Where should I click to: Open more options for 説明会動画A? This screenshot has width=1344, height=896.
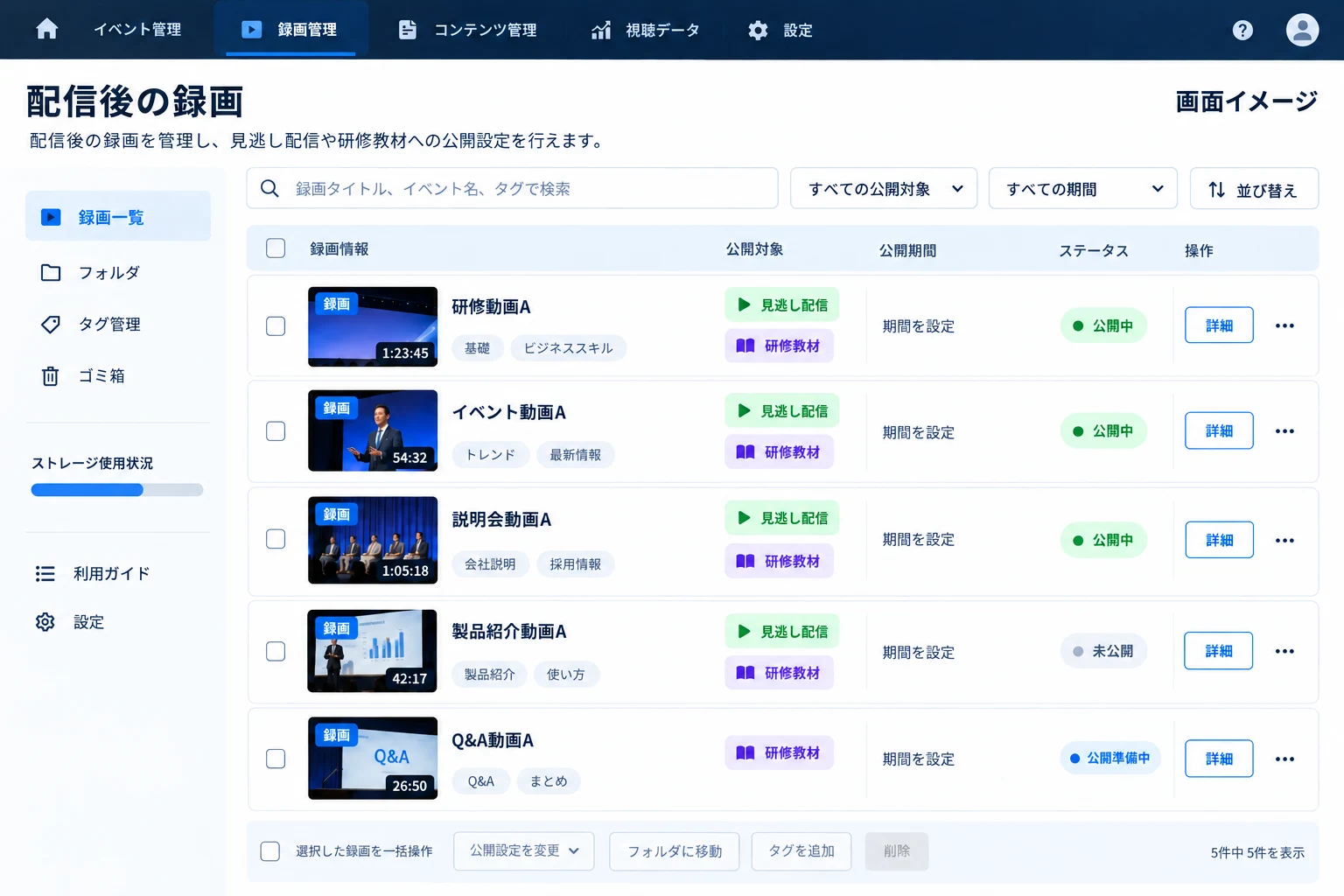coord(1284,541)
